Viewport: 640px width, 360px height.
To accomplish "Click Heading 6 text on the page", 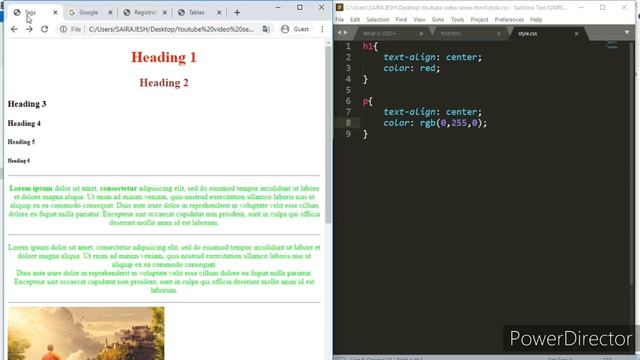I will click(x=19, y=161).
